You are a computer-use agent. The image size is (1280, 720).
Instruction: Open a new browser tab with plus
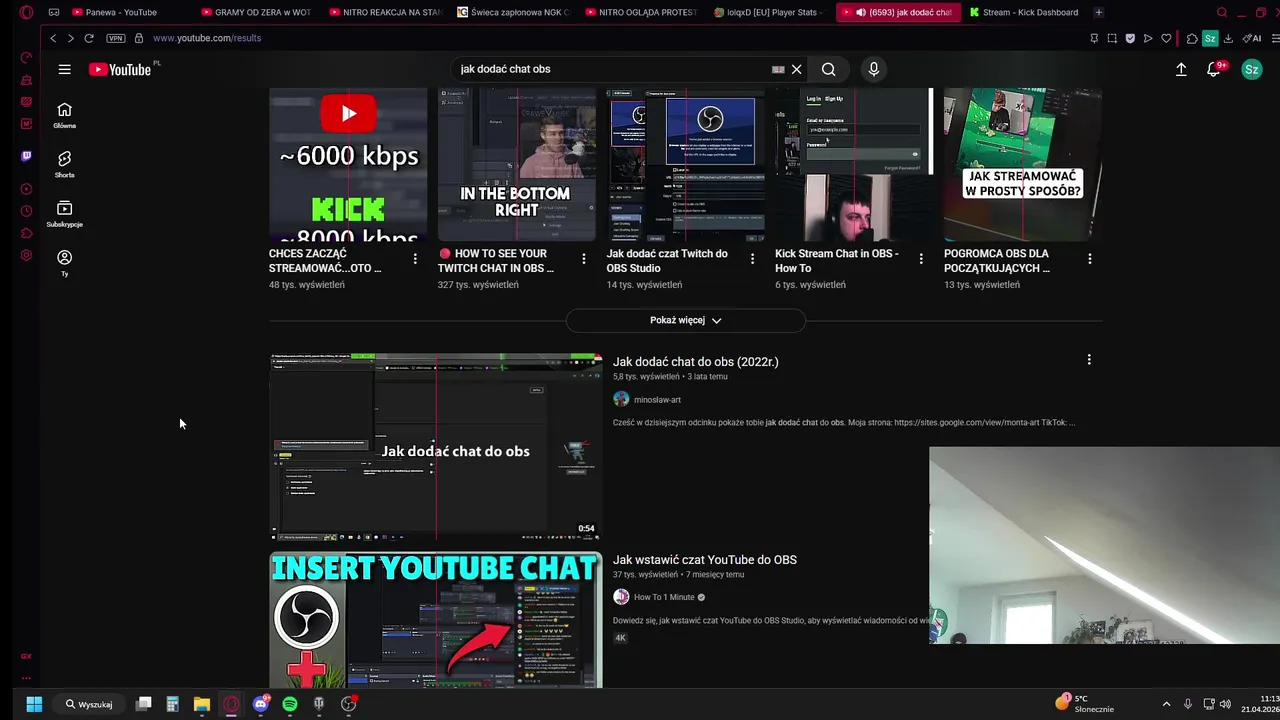coord(1098,12)
